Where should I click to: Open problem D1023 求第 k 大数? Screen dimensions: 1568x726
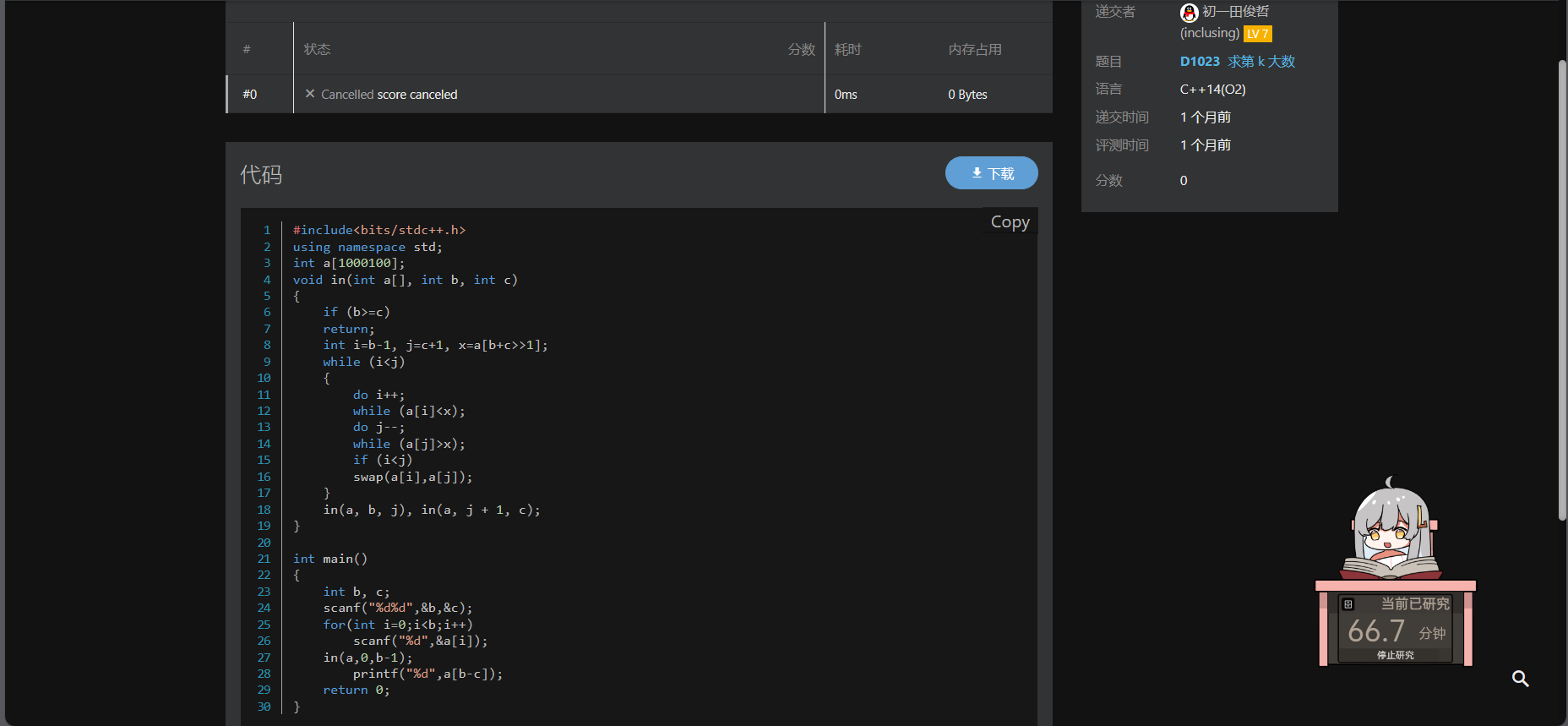[1238, 62]
